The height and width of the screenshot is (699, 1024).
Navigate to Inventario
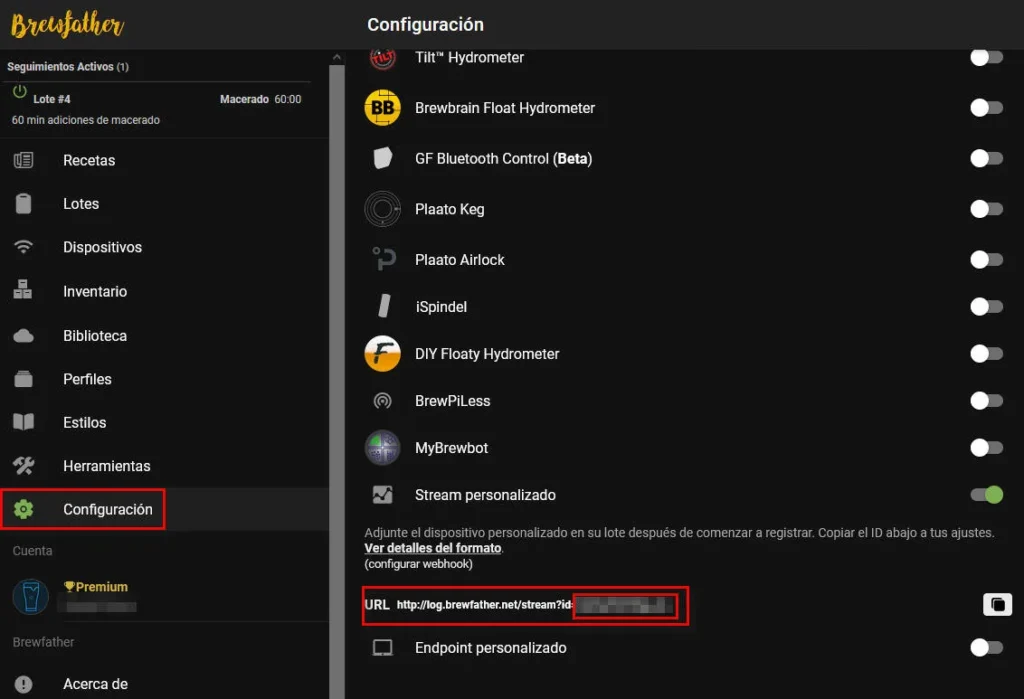(x=165, y=291)
